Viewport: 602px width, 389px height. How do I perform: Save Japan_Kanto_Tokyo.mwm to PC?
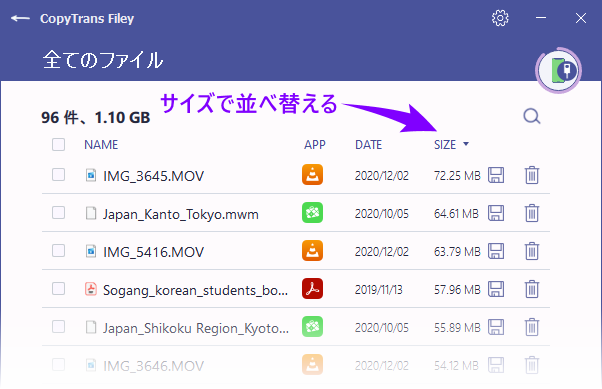tap(496, 213)
